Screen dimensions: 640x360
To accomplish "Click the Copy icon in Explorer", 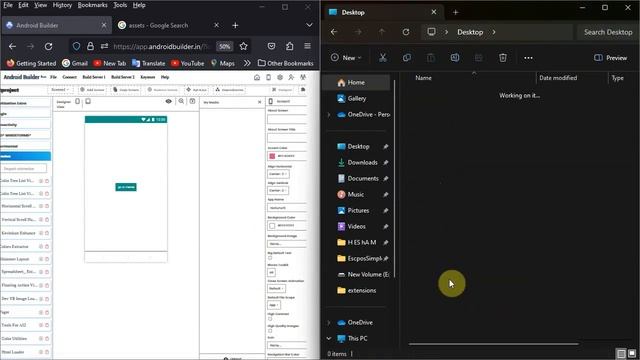I will [x=407, y=58].
